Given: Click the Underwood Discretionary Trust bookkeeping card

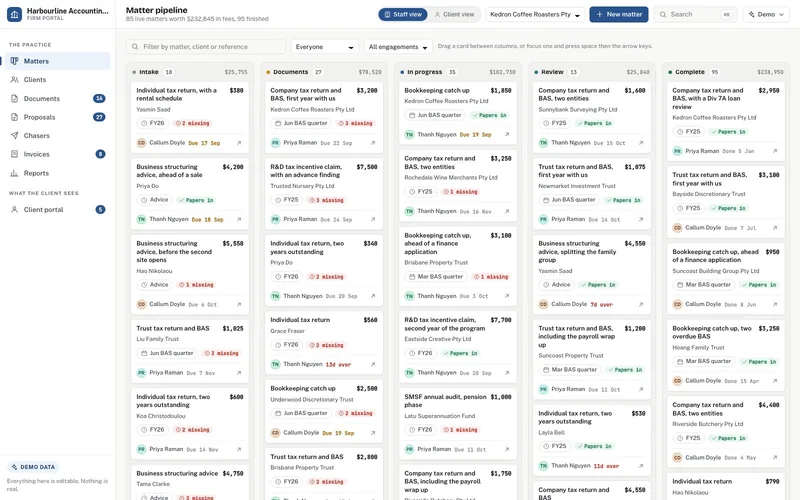Looking at the screenshot, I should (324, 411).
